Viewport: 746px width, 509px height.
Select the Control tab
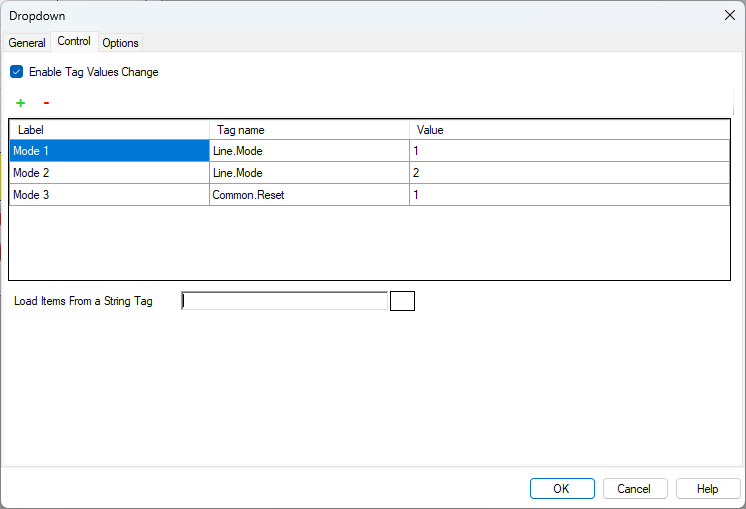(74, 42)
